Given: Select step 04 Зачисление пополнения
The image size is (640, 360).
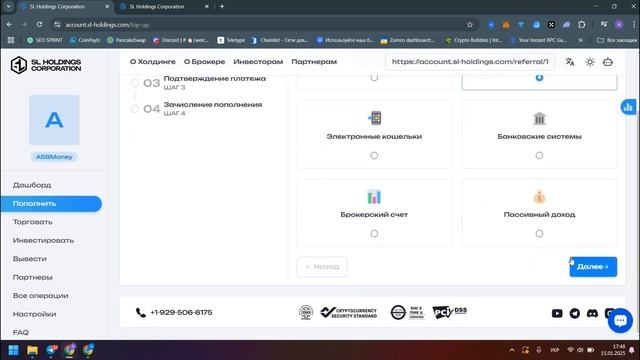Looking at the screenshot, I should pyautogui.click(x=198, y=109).
